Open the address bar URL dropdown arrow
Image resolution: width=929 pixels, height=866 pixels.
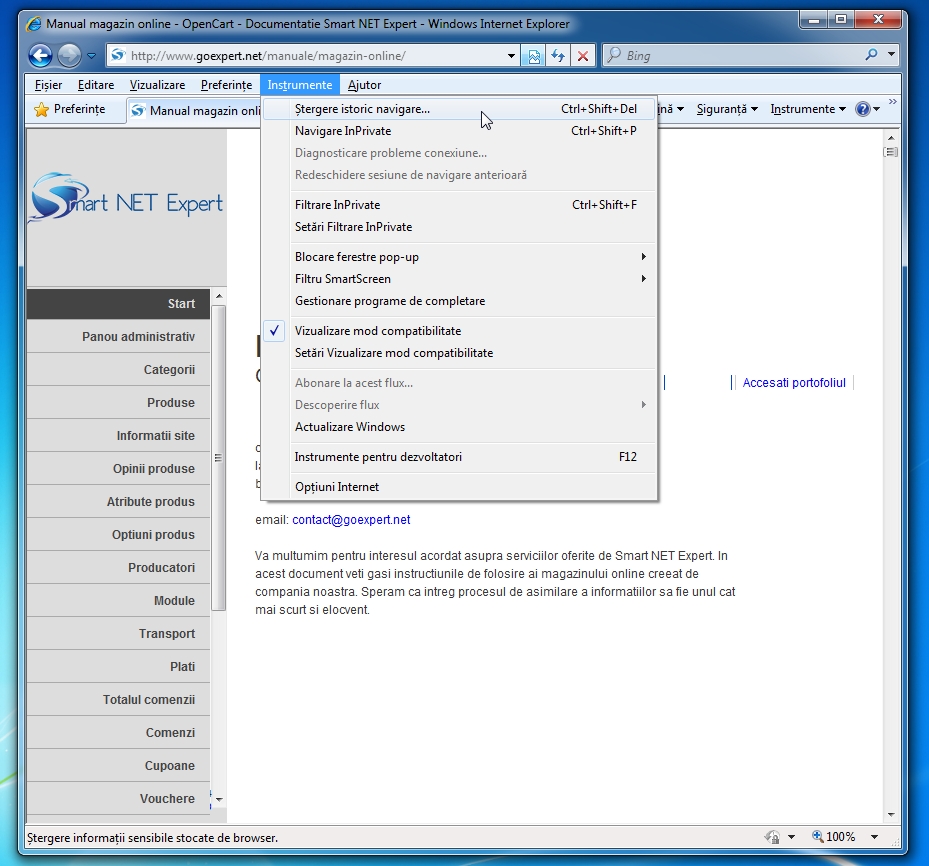[512, 56]
